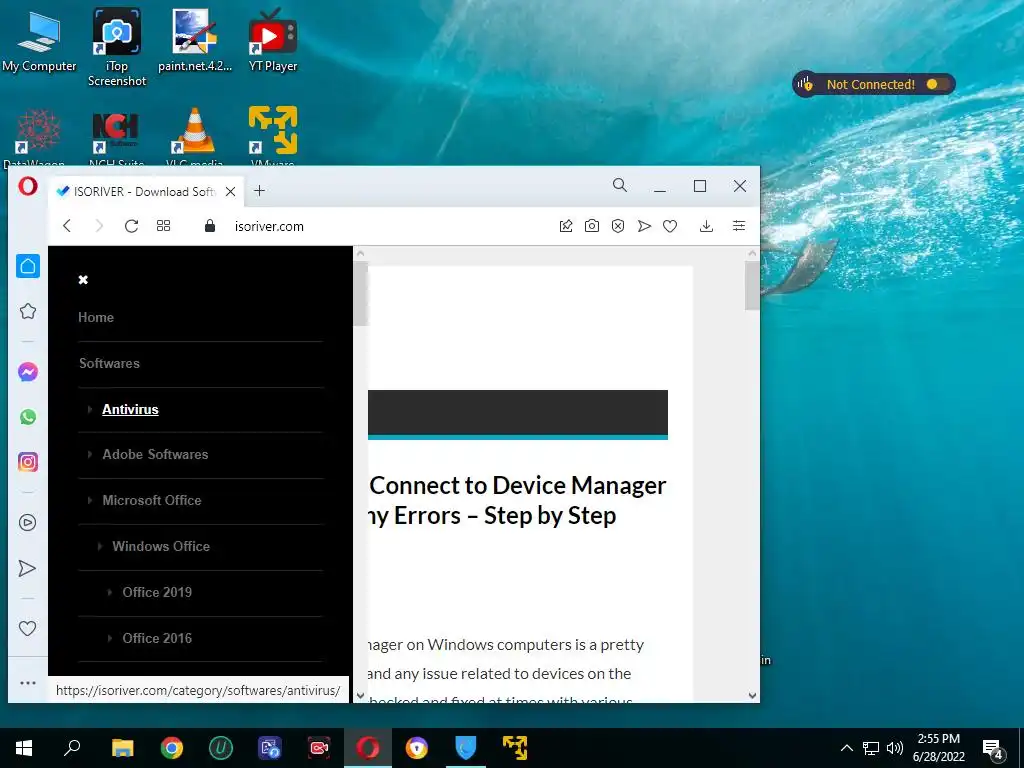Open My Computer desktop icon

39,41
